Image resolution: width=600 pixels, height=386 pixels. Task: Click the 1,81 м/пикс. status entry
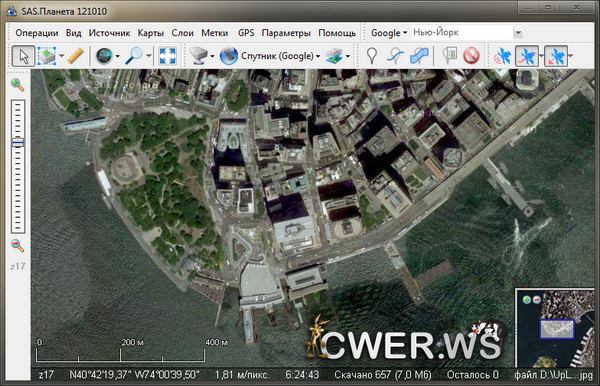click(243, 375)
